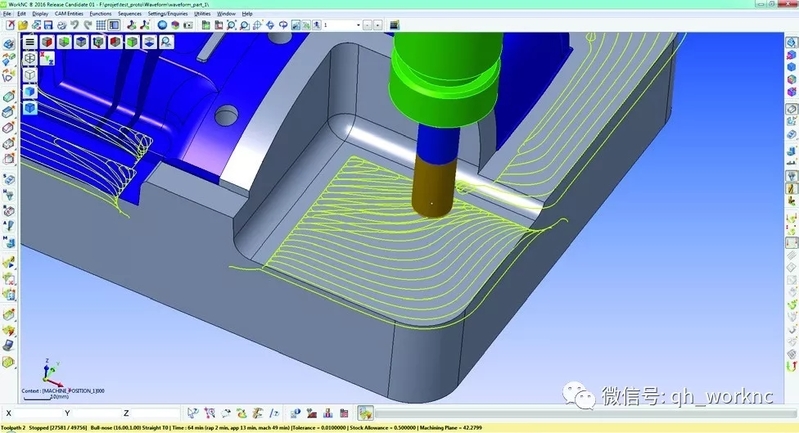Open the Utilities menu
This screenshot has height=433, width=799.
pyautogui.click(x=202, y=14)
